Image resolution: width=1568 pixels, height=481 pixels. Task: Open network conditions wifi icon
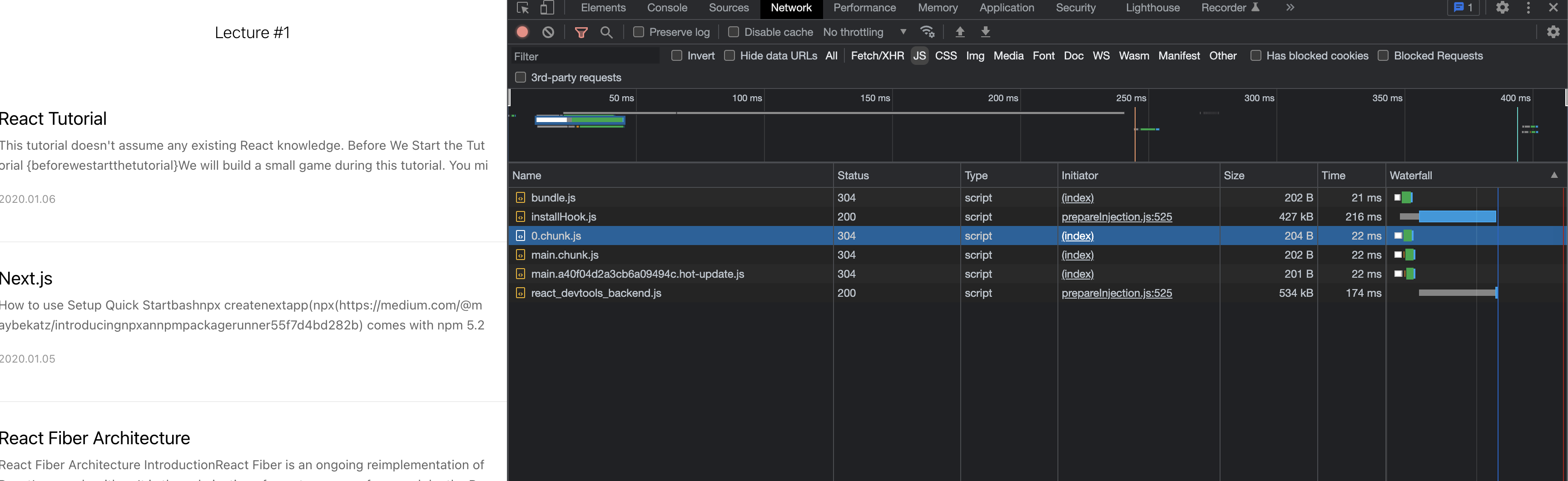927,32
